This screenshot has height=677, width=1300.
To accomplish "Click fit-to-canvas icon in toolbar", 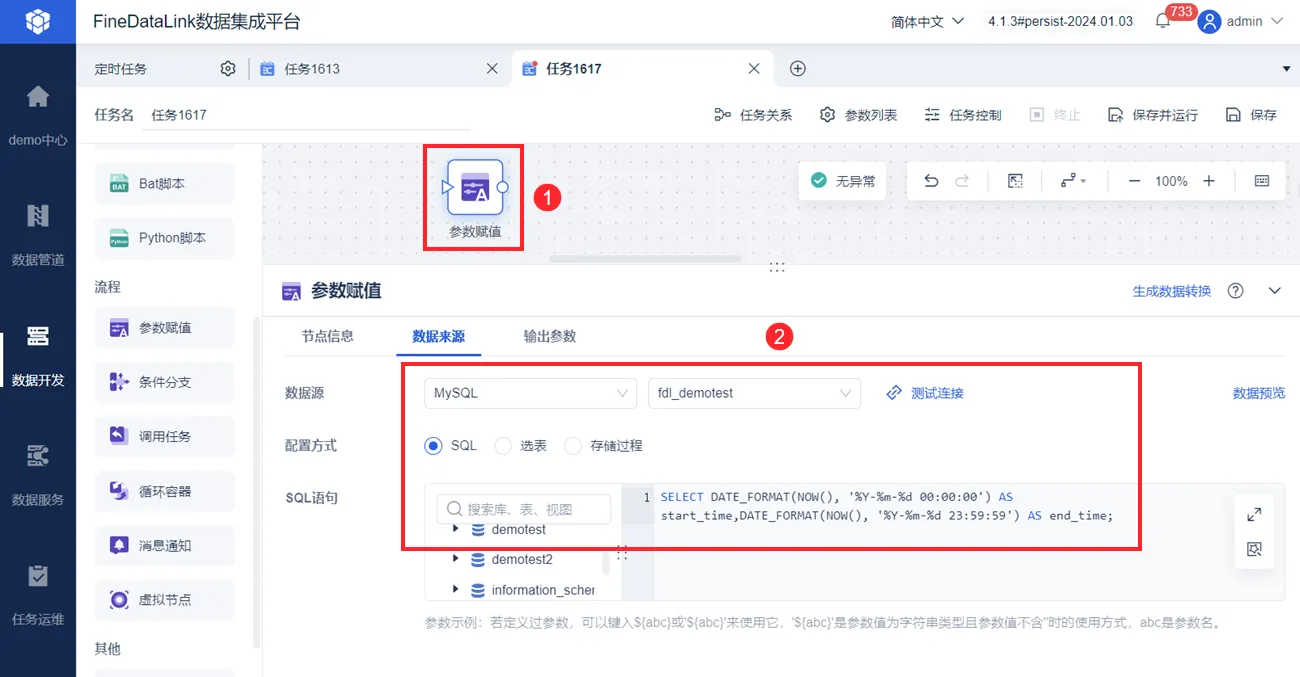I will point(1015,181).
